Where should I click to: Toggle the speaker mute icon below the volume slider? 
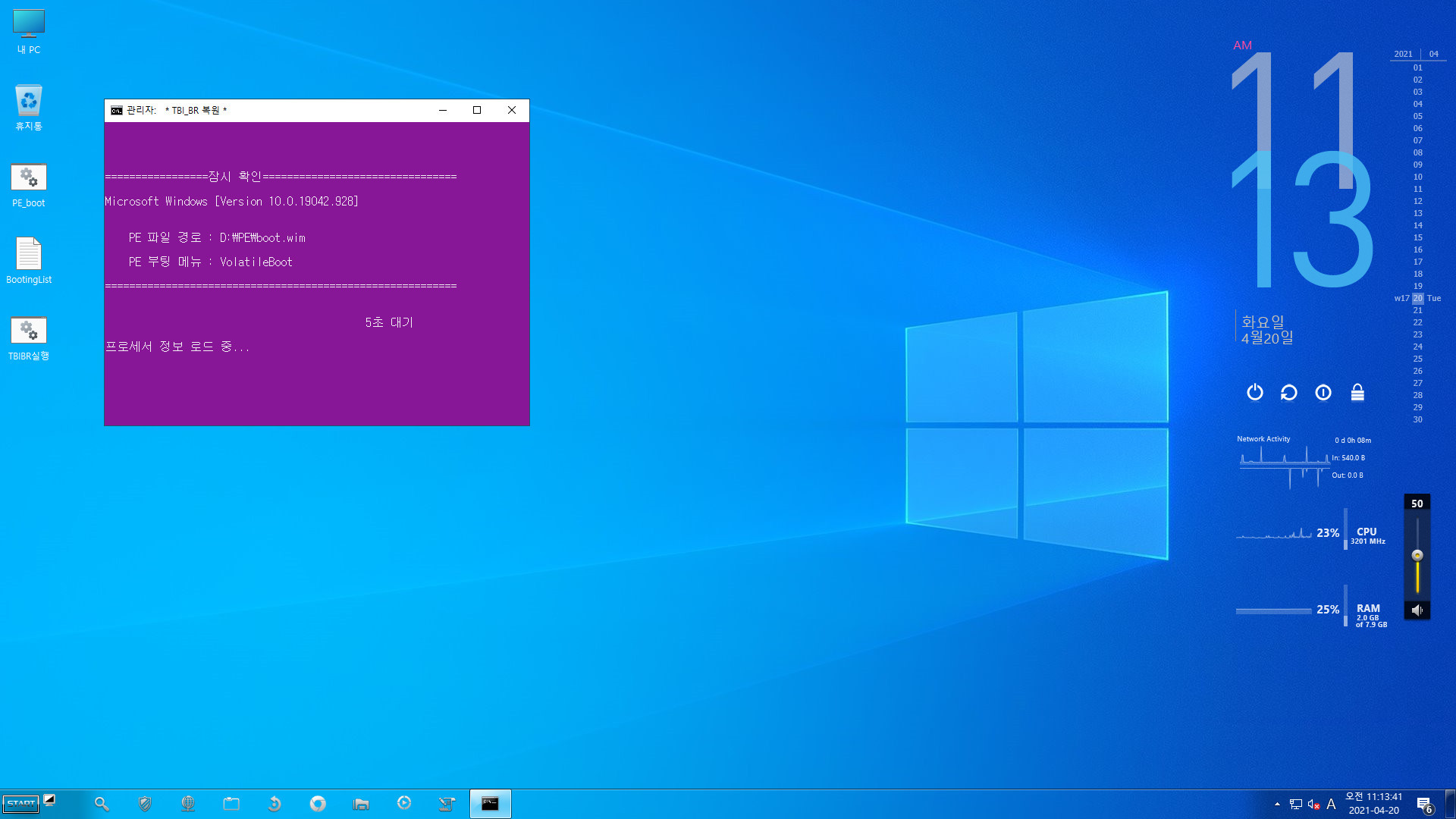(1417, 610)
